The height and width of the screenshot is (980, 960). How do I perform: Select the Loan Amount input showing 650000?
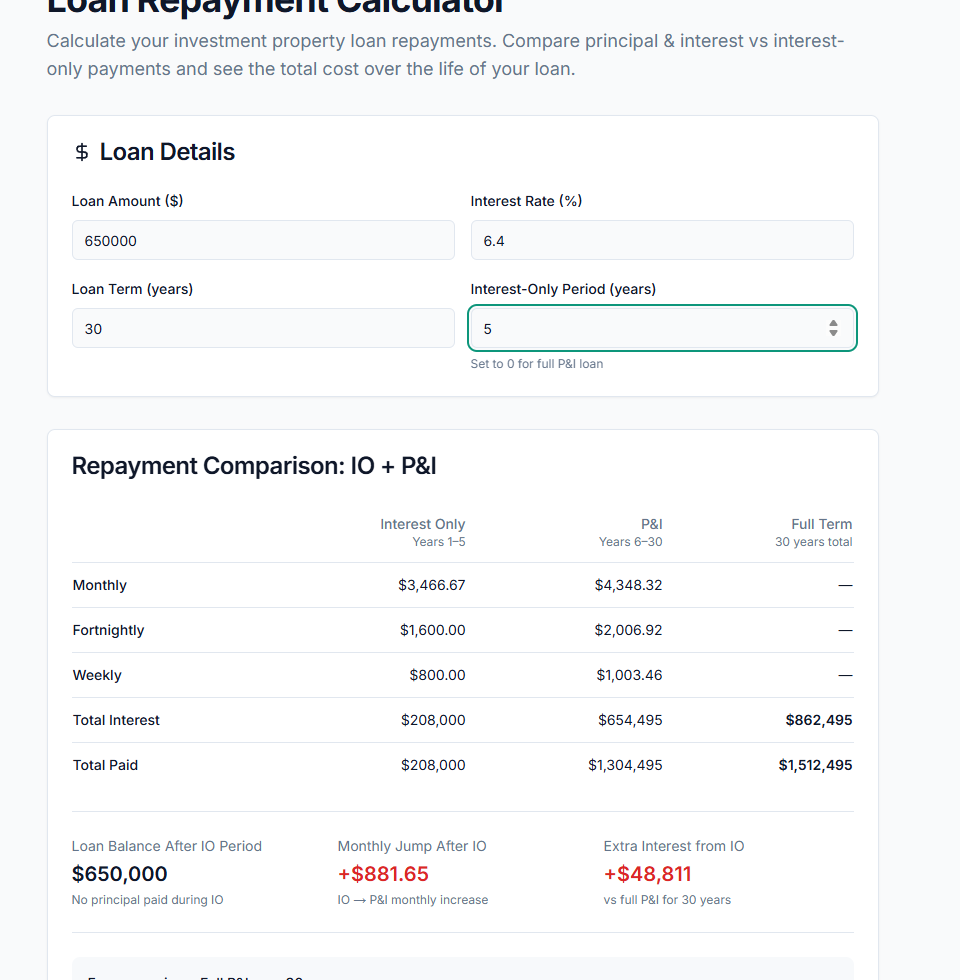[x=263, y=240]
